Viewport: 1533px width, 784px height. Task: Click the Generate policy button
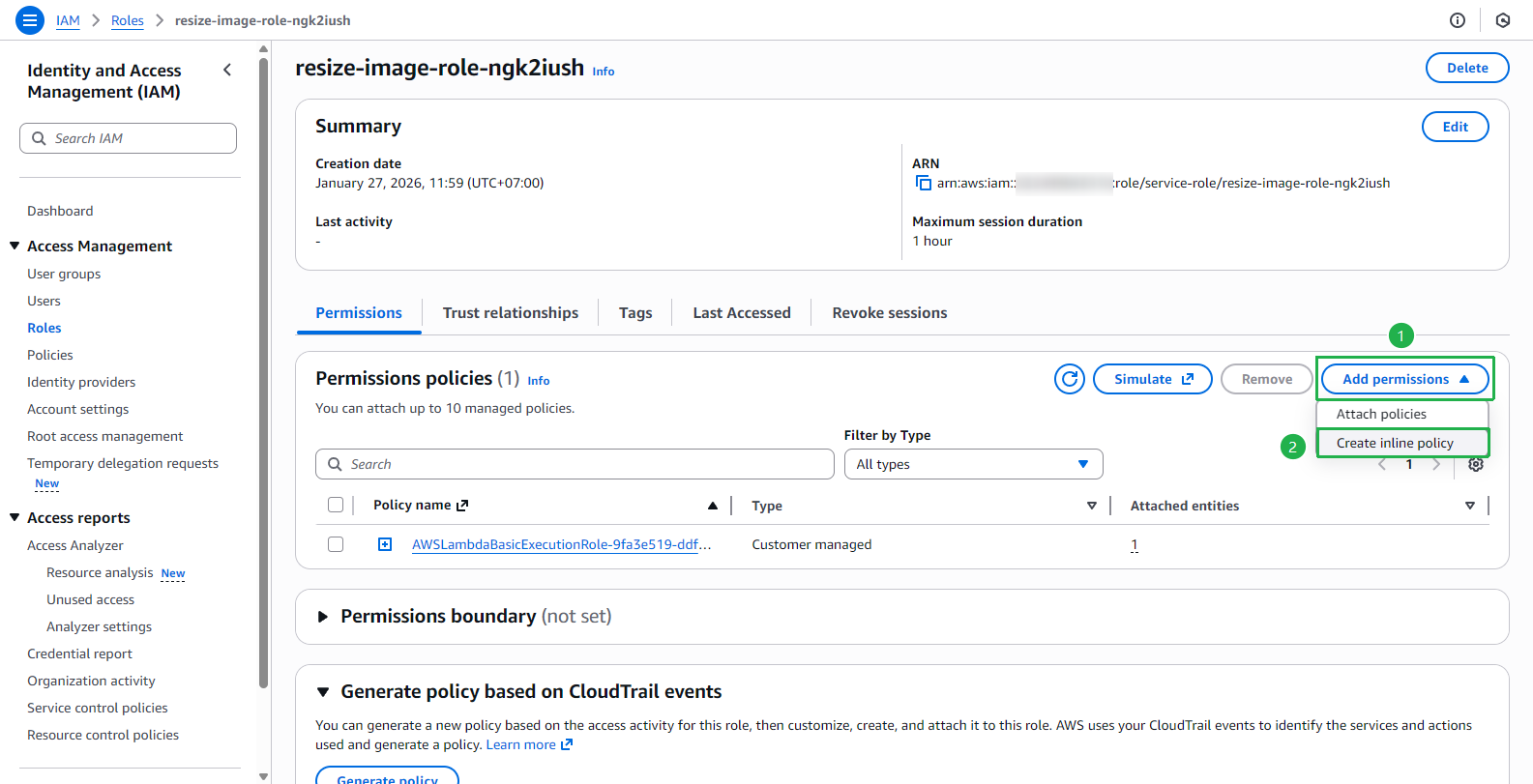click(x=387, y=775)
